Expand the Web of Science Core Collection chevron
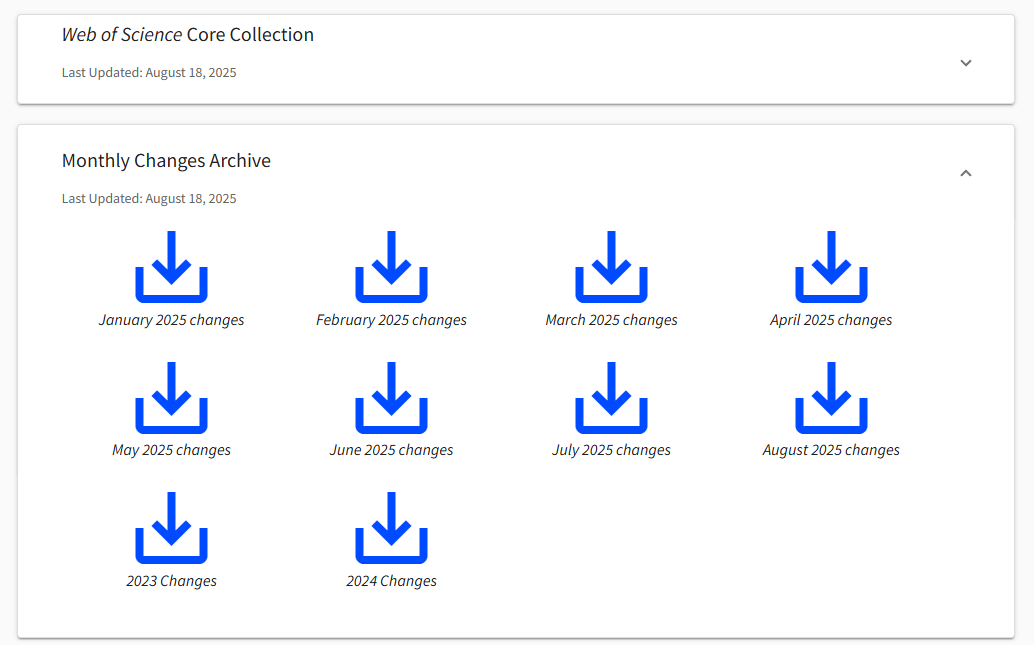Screen dimensions: 1034x645 click(965, 63)
